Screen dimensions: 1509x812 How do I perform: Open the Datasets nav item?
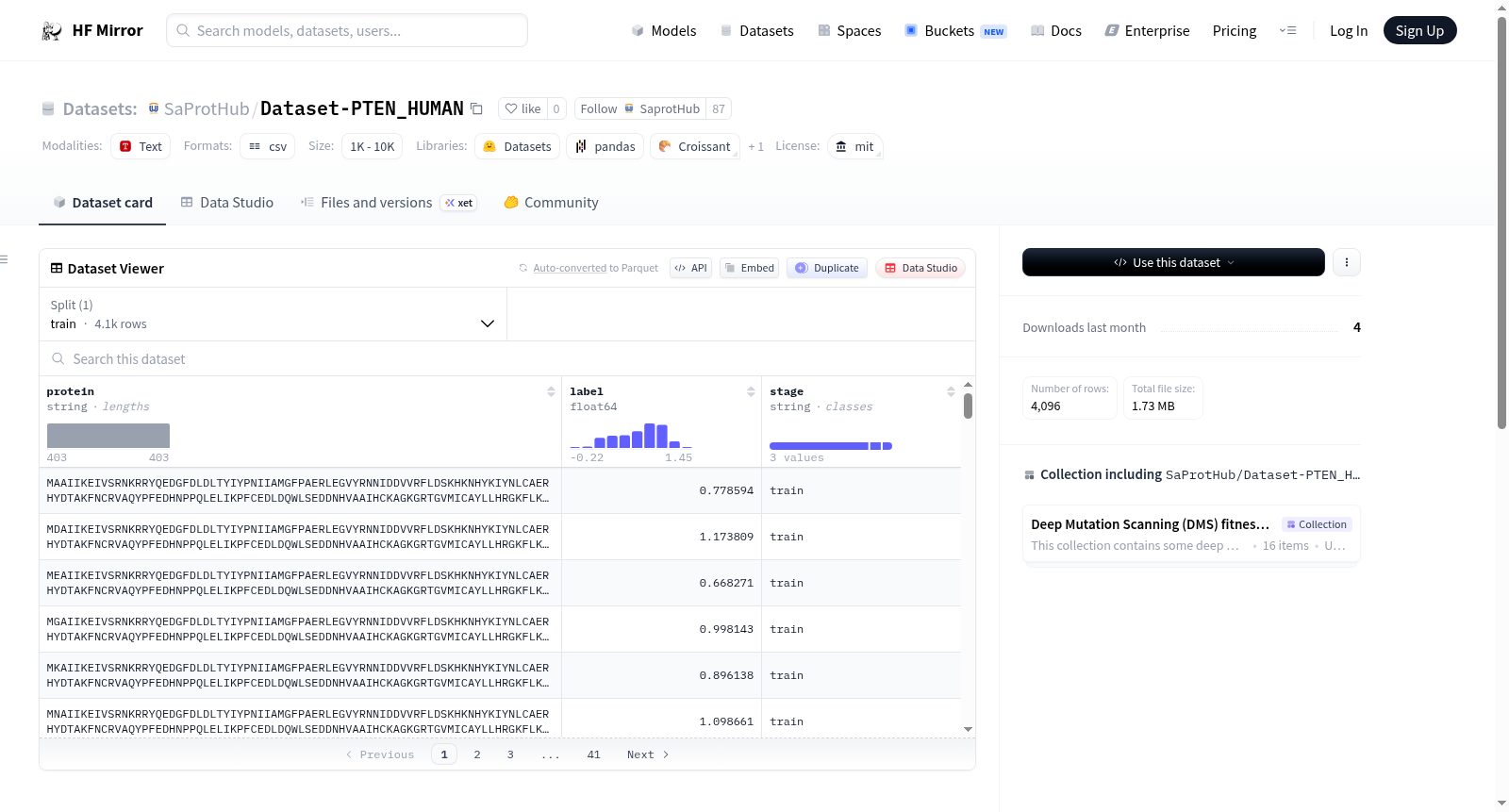[757, 31]
